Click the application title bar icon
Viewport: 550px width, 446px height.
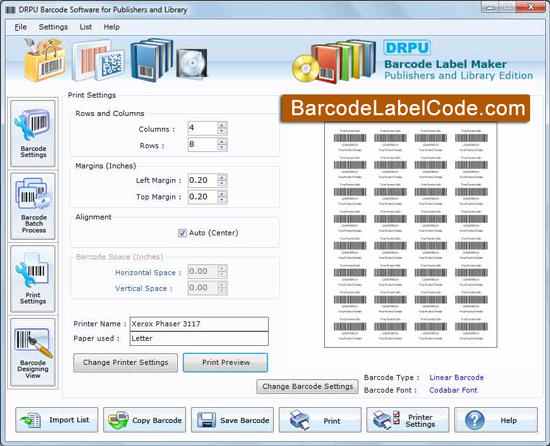[11, 10]
